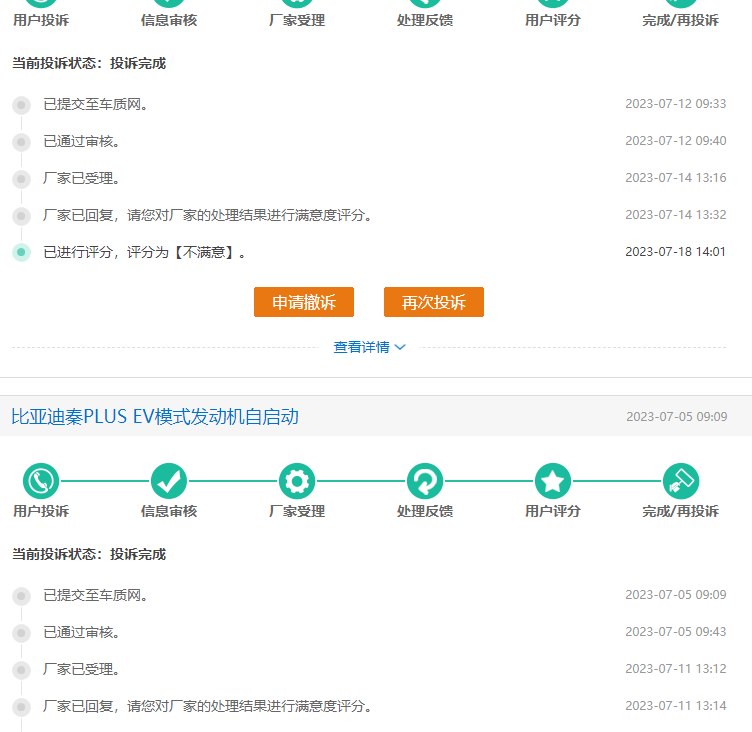Click the gavel 完成/再投诉 icon in the BYD complaint

(x=681, y=481)
